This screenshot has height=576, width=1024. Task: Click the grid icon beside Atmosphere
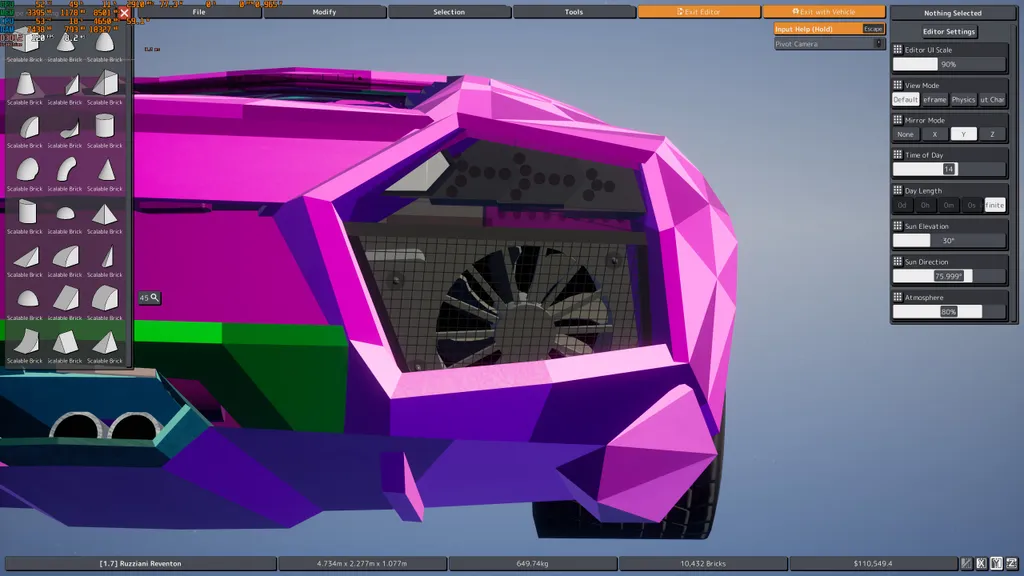tap(897, 297)
